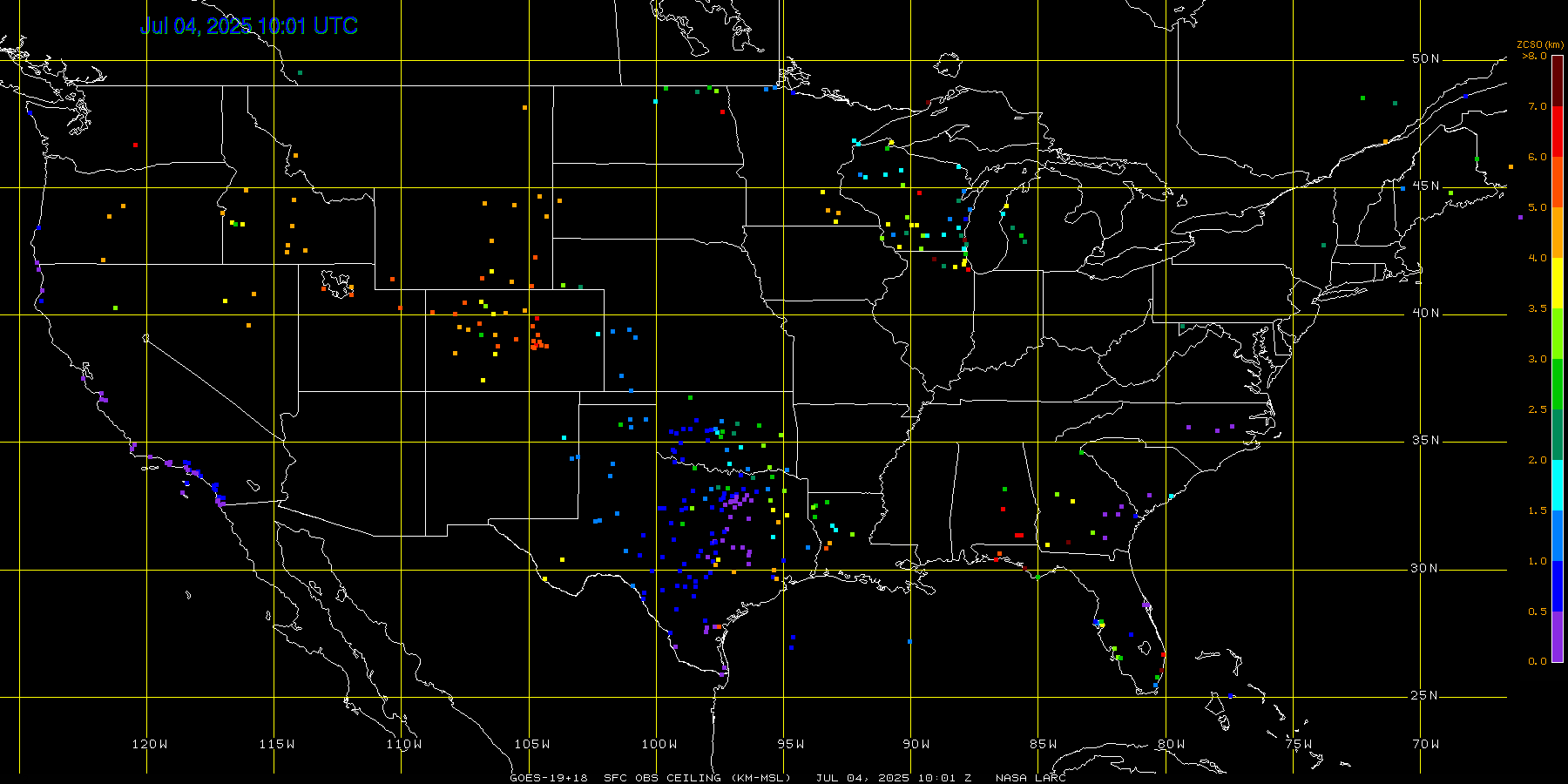Screen dimensions: 1568x784
Task: Click the 4.0 legend value
Action: click(1538, 258)
